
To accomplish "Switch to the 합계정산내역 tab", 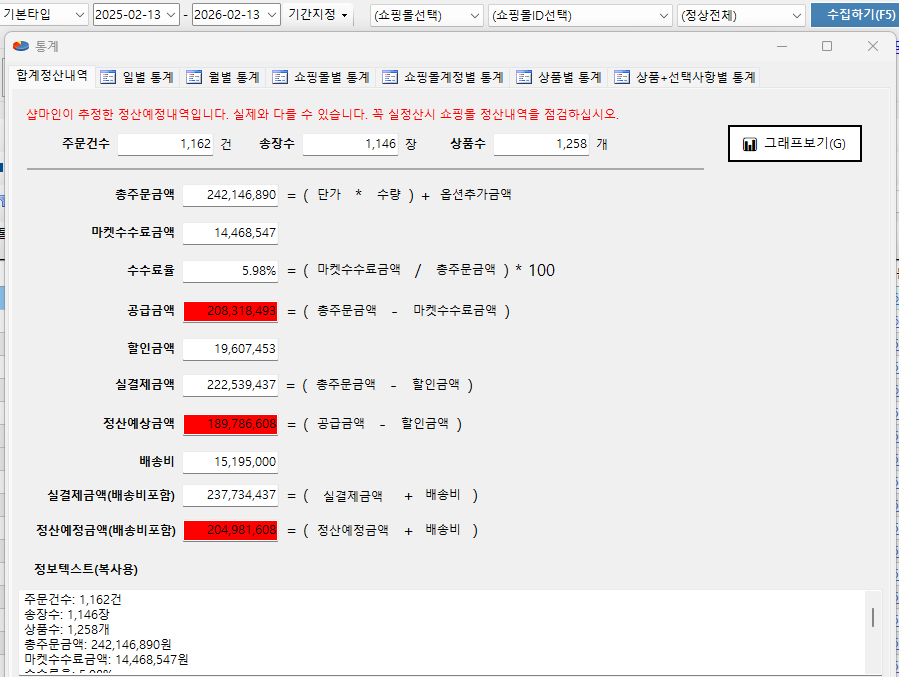I will click(50, 76).
